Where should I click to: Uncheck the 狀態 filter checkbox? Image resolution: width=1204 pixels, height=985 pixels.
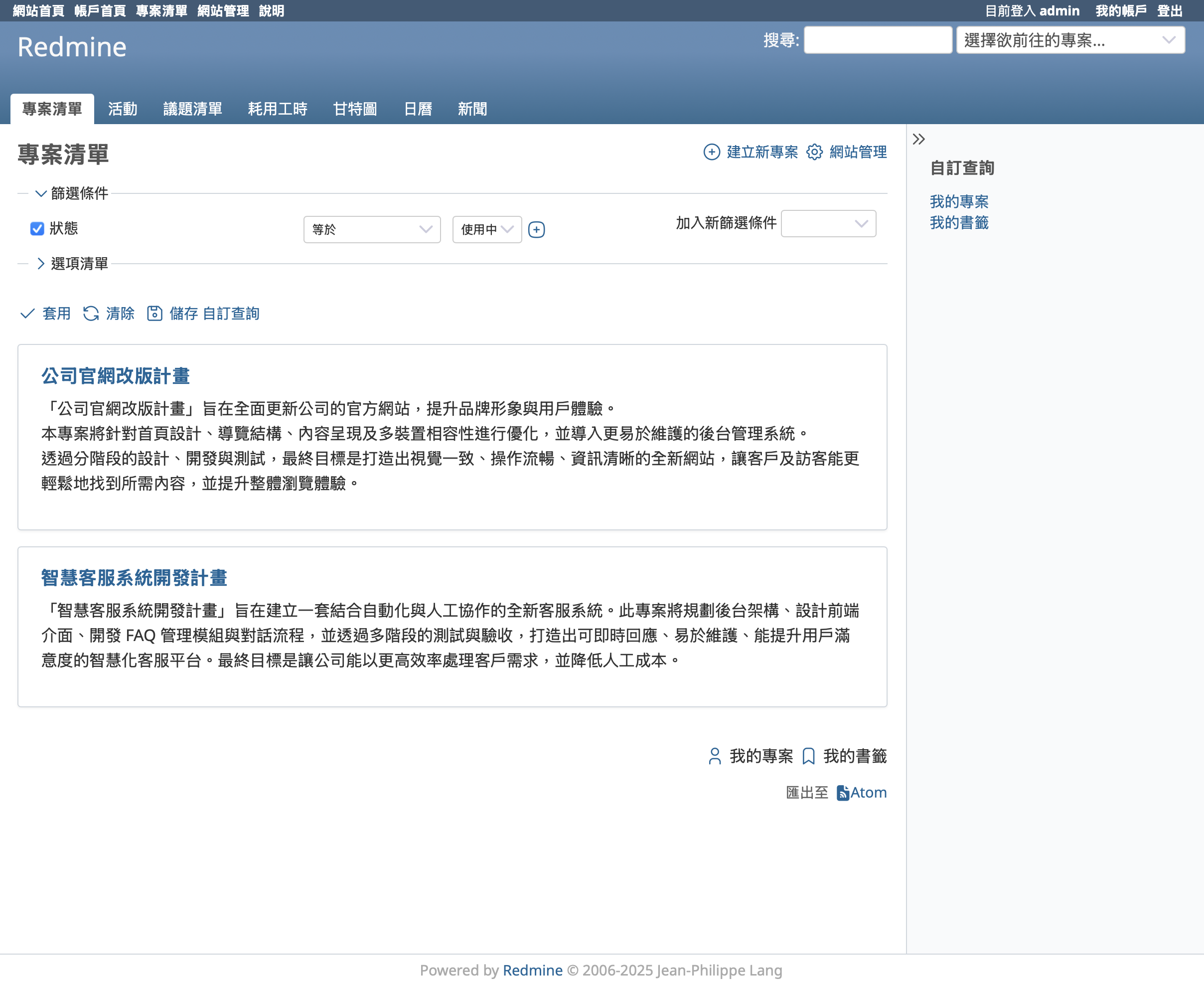37,229
